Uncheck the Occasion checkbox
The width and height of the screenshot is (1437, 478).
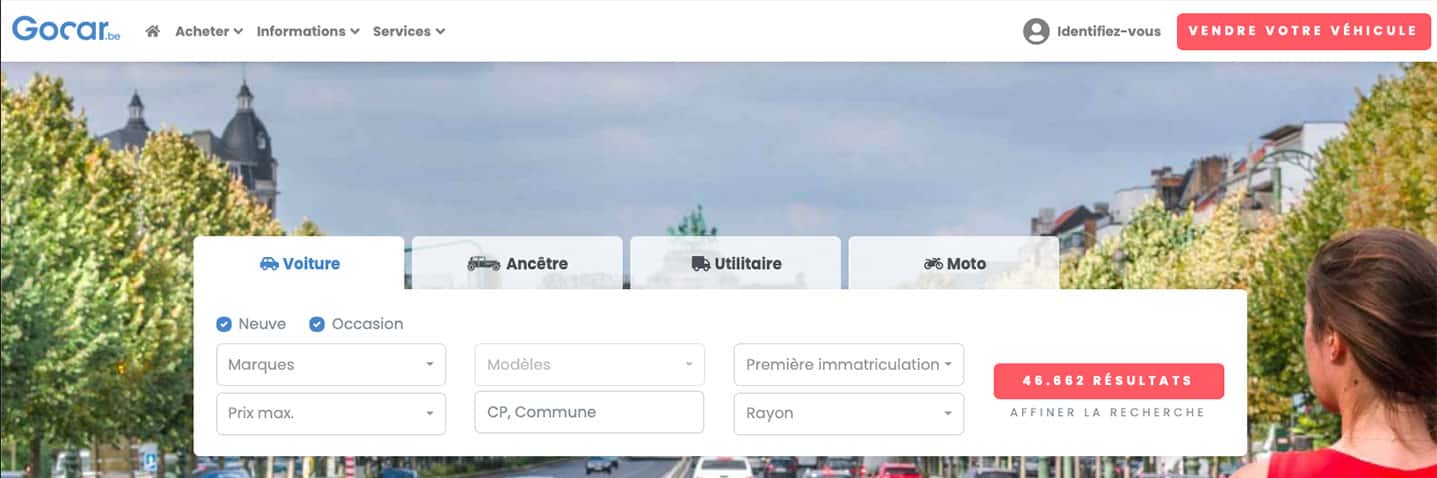click(317, 324)
